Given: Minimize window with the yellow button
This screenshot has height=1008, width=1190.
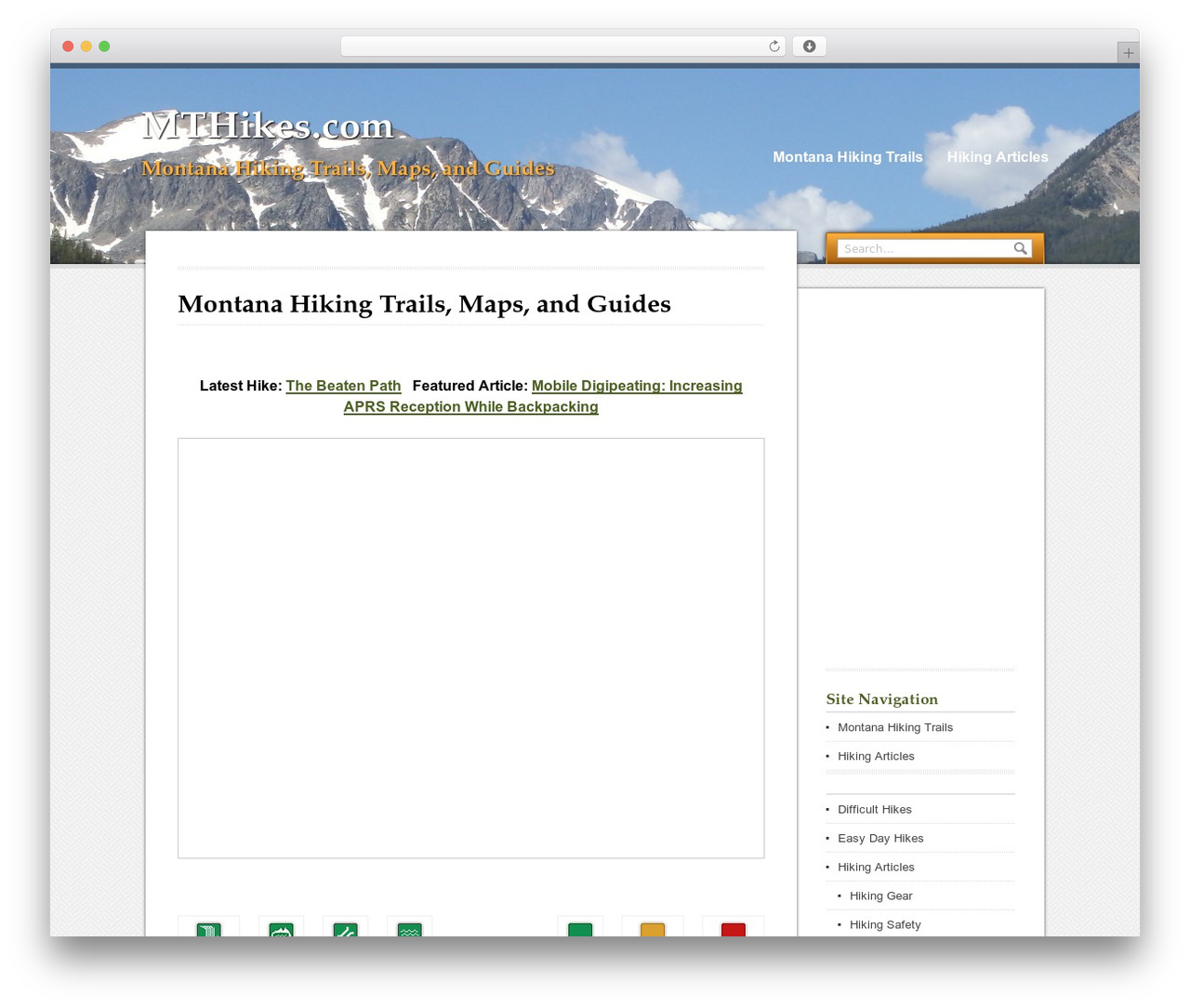Looking at the screenshot, I should 86,46.
